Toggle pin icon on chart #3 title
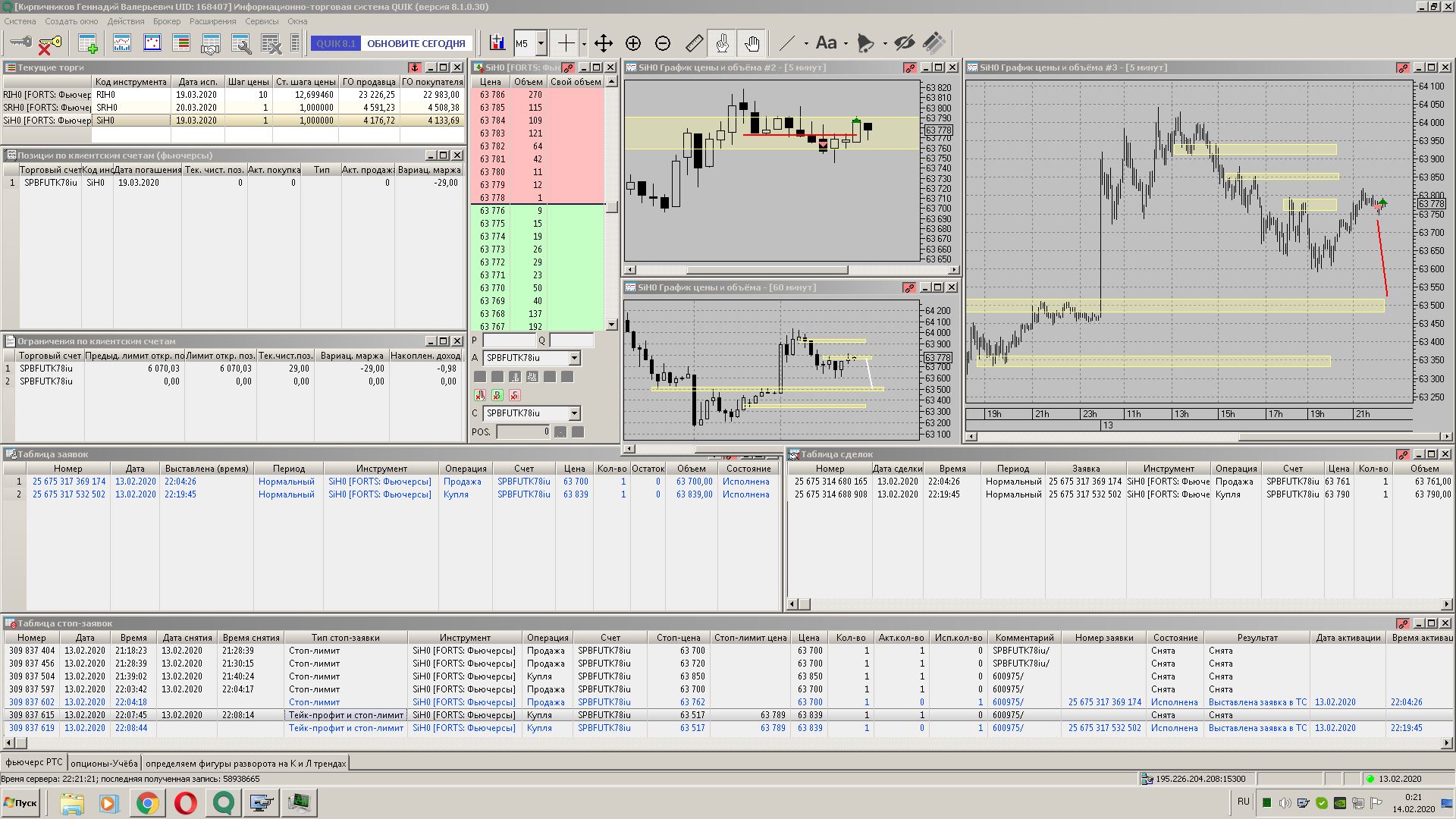The height and width of the screenshot is (819, 1456). tap(1403, 68)
